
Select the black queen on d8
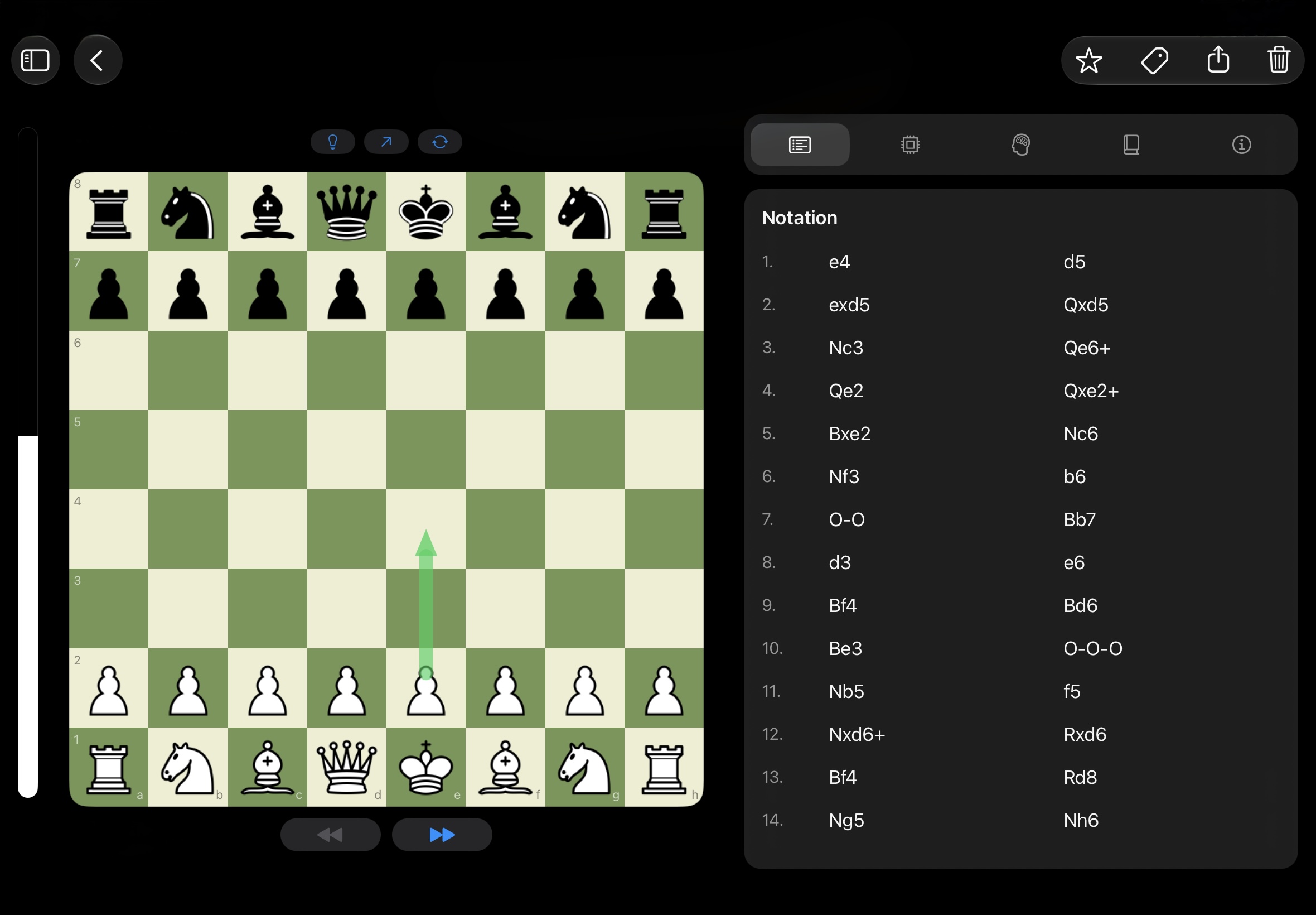click(x=347, y=211)
